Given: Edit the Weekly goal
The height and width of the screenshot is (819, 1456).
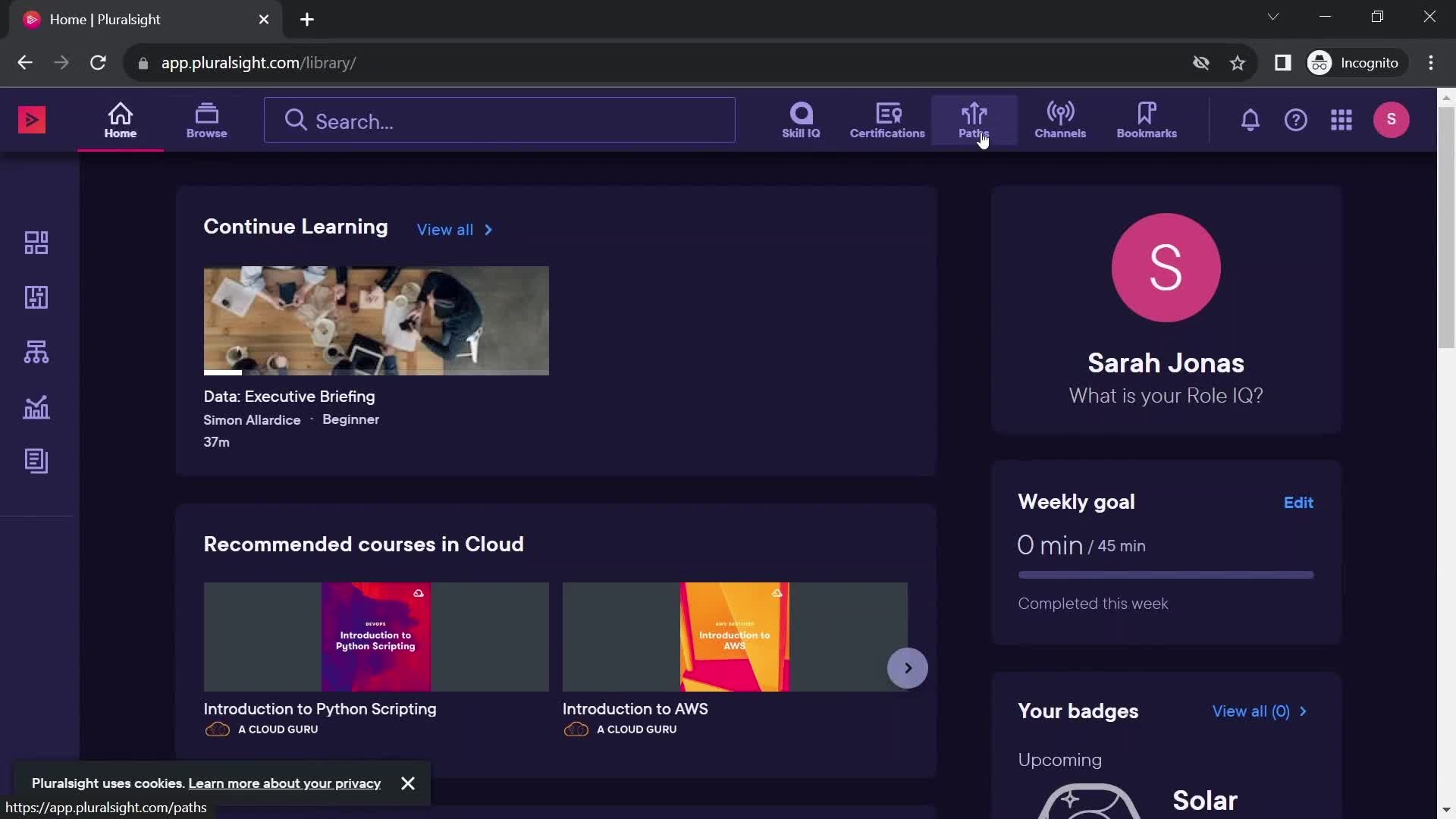Looking at the screenshot, I should [x=1298, y=503].
